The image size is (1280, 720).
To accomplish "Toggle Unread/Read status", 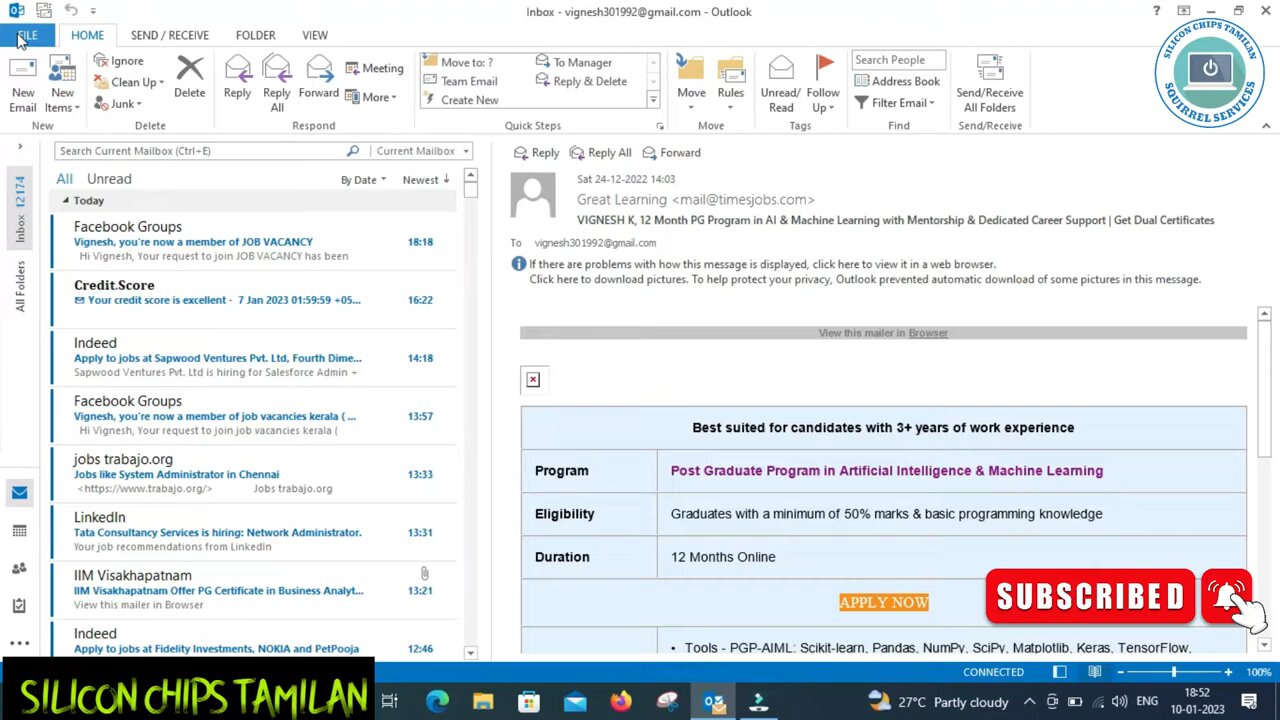I will pos(781,84).
